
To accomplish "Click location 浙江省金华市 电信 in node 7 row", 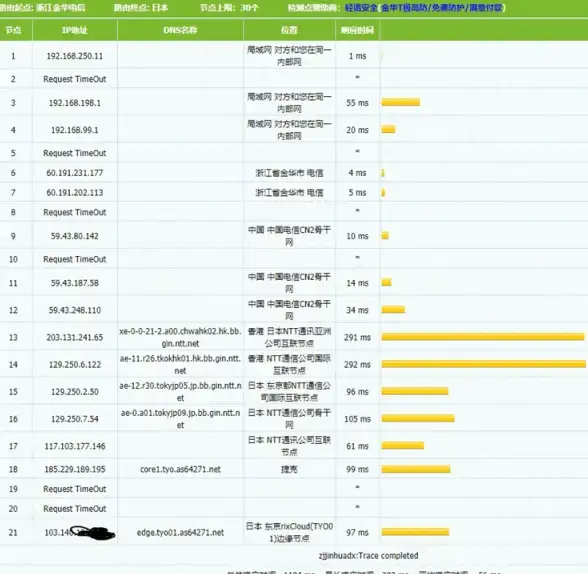I will click(289, 192).
